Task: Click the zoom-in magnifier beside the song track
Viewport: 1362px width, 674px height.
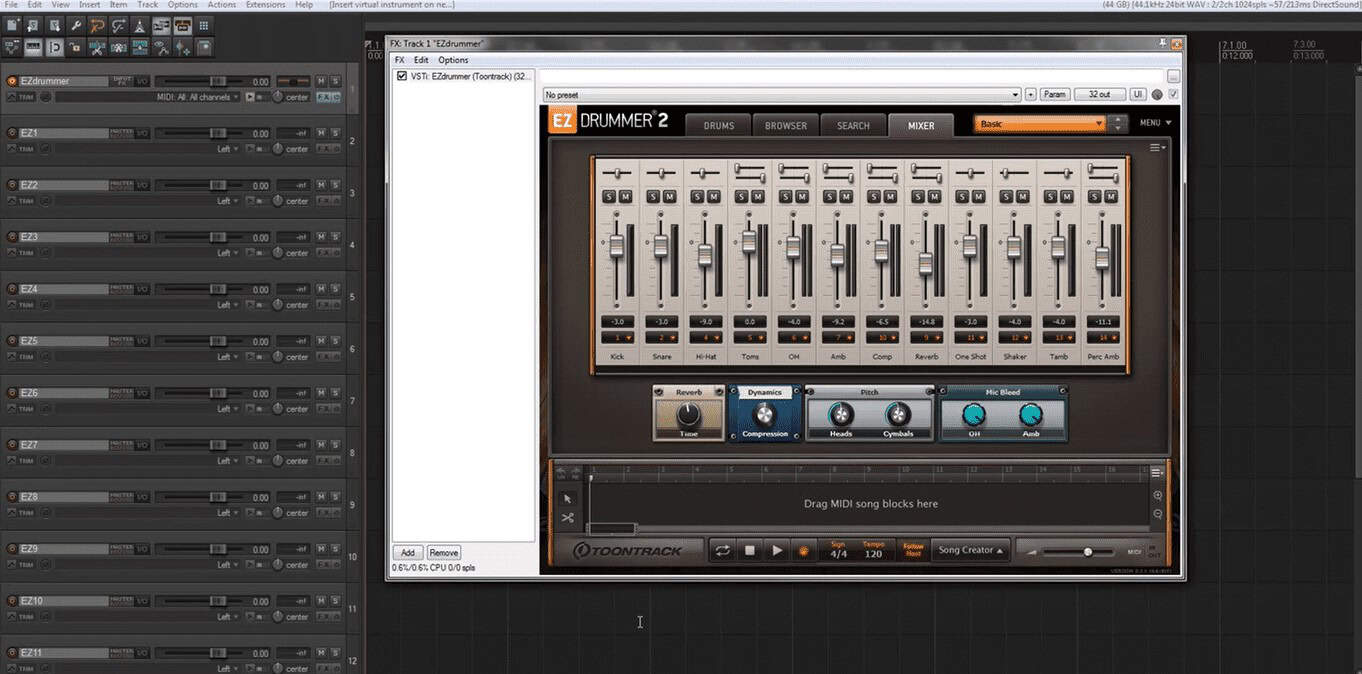Action: pyautogui.click(x=1158, y=494)
